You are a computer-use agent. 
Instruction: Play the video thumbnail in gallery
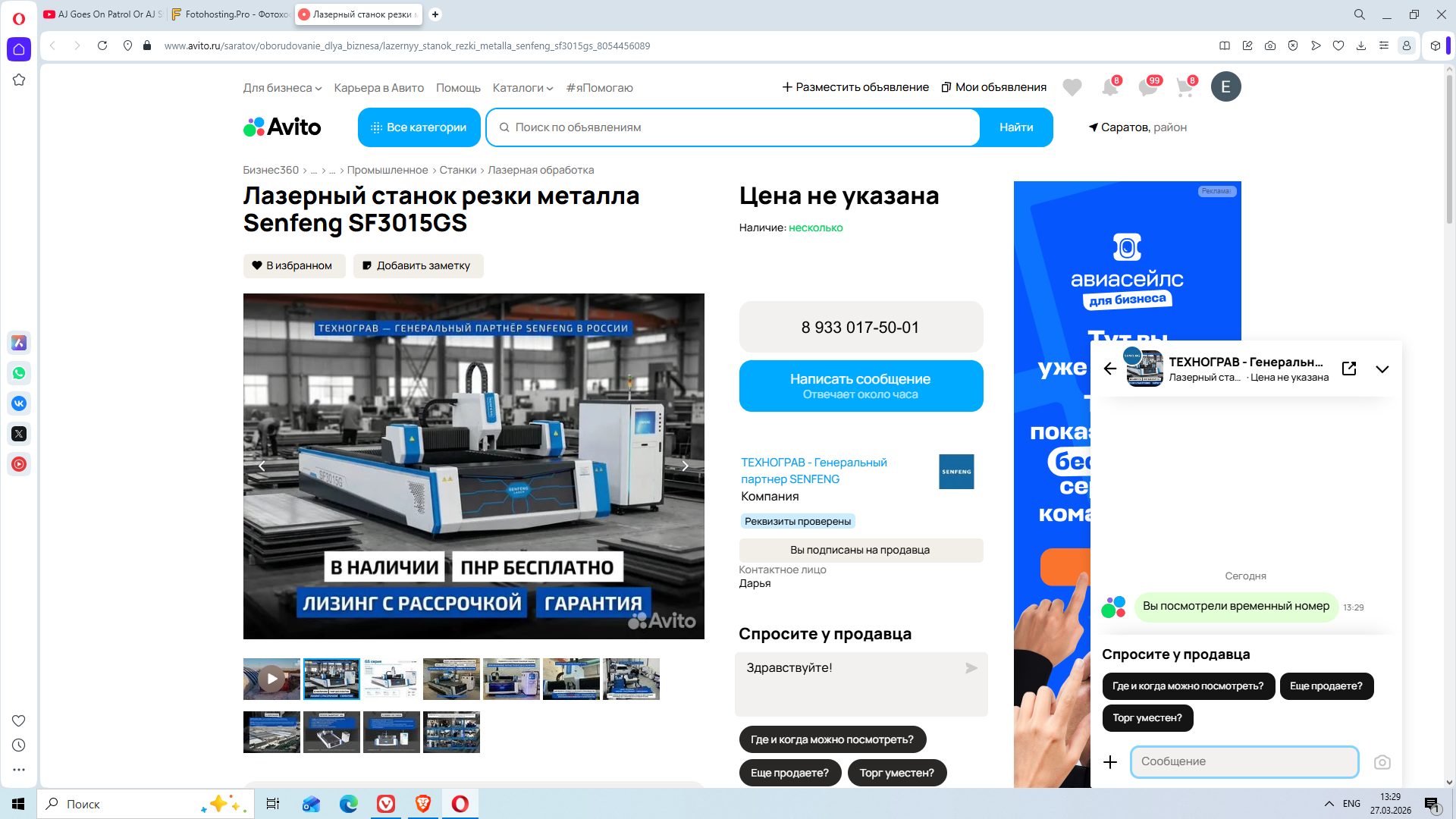271,679
